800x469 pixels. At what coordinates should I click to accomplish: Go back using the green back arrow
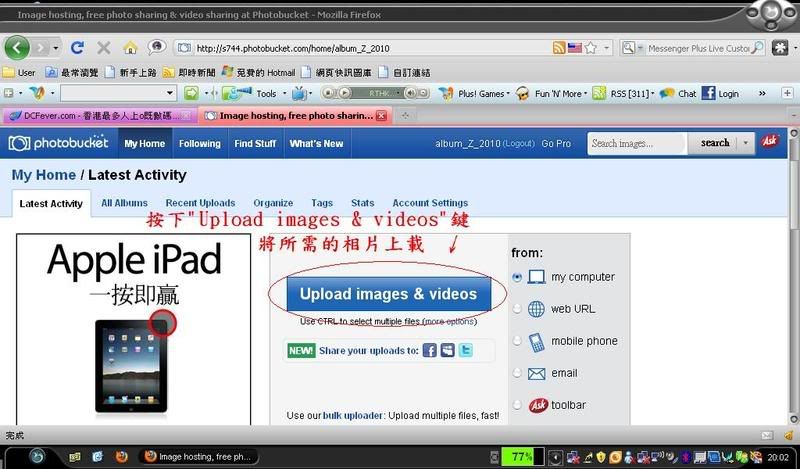click(17, 48)
